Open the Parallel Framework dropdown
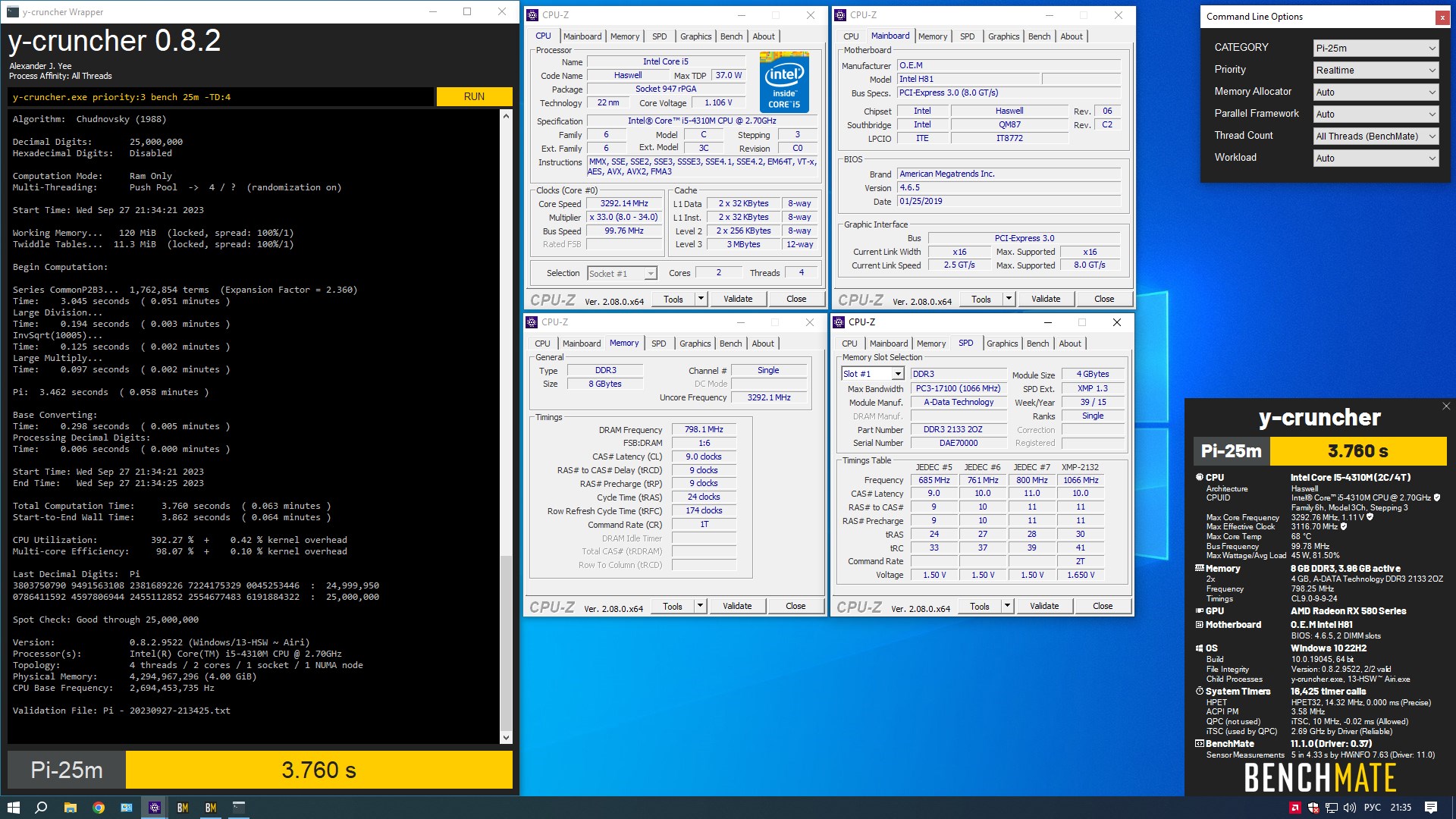 [1376, 114]
